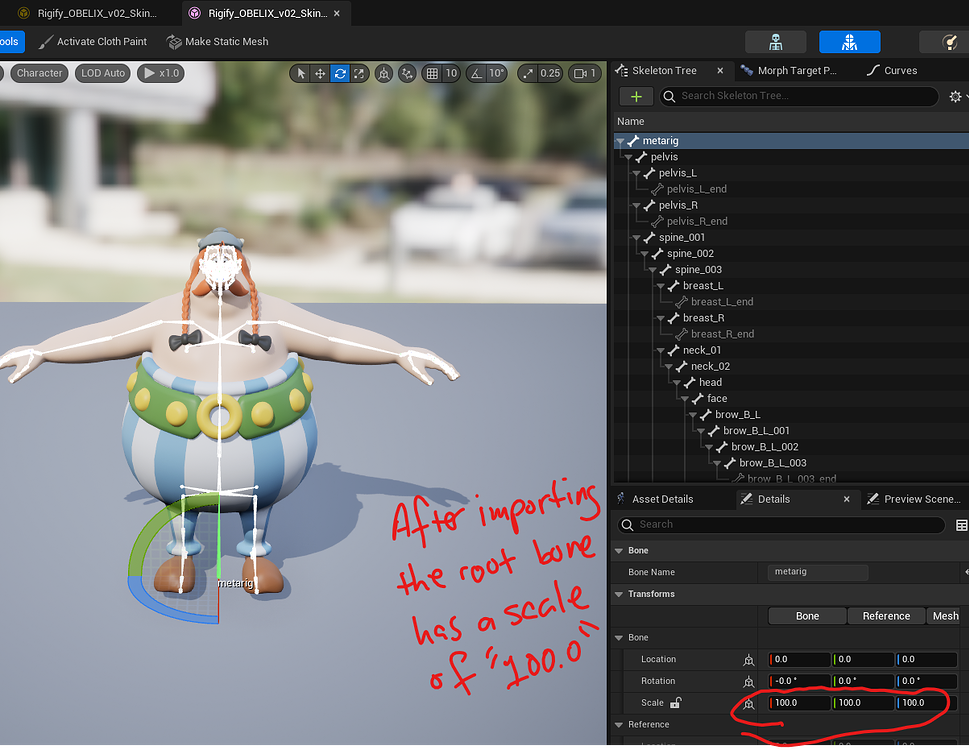Close the active Rigify_OBELIX asset tab
Screen dimensions: 969x750
[337, 13]
